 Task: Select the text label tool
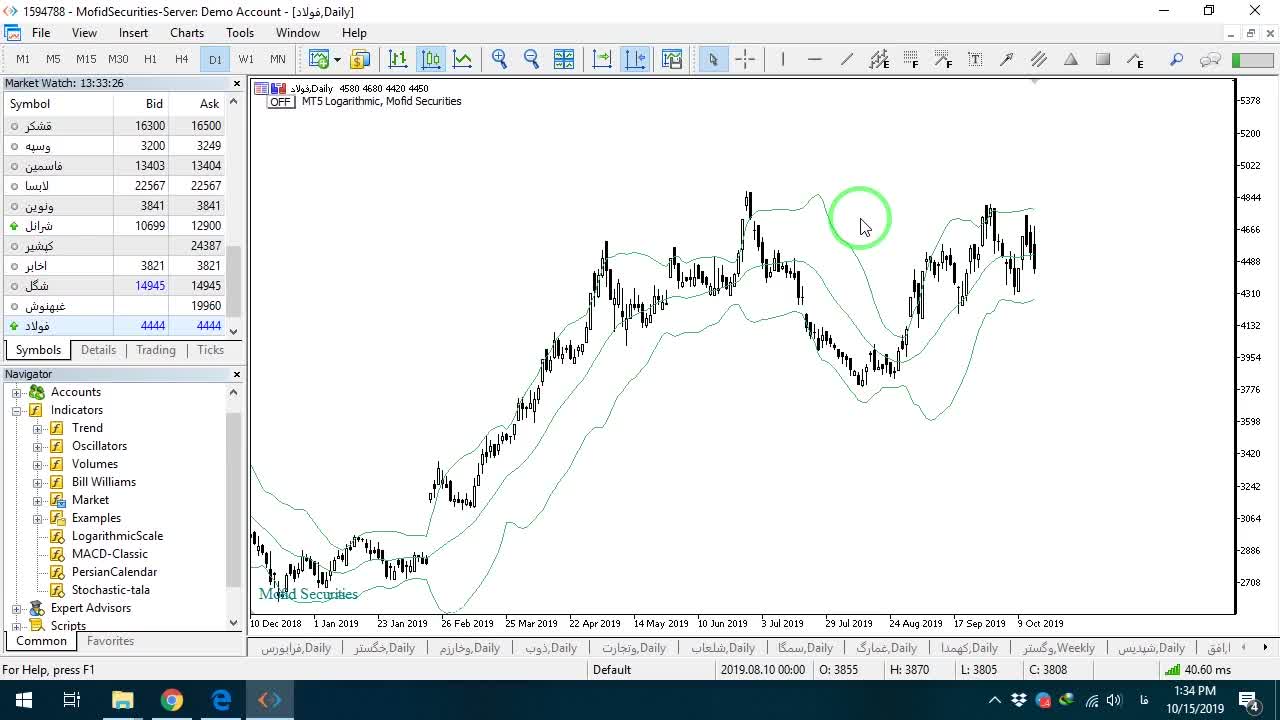point(975,59)
